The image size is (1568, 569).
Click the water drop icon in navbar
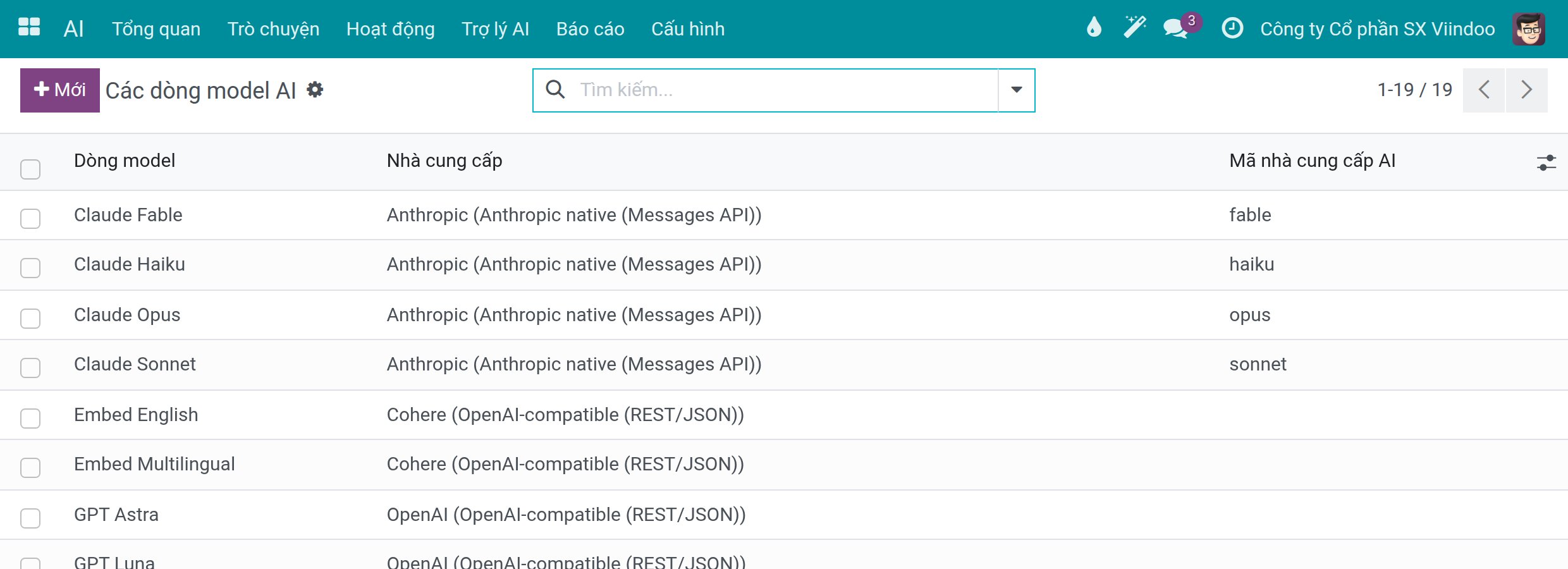pyautogui.click(x=1094, y=28)
